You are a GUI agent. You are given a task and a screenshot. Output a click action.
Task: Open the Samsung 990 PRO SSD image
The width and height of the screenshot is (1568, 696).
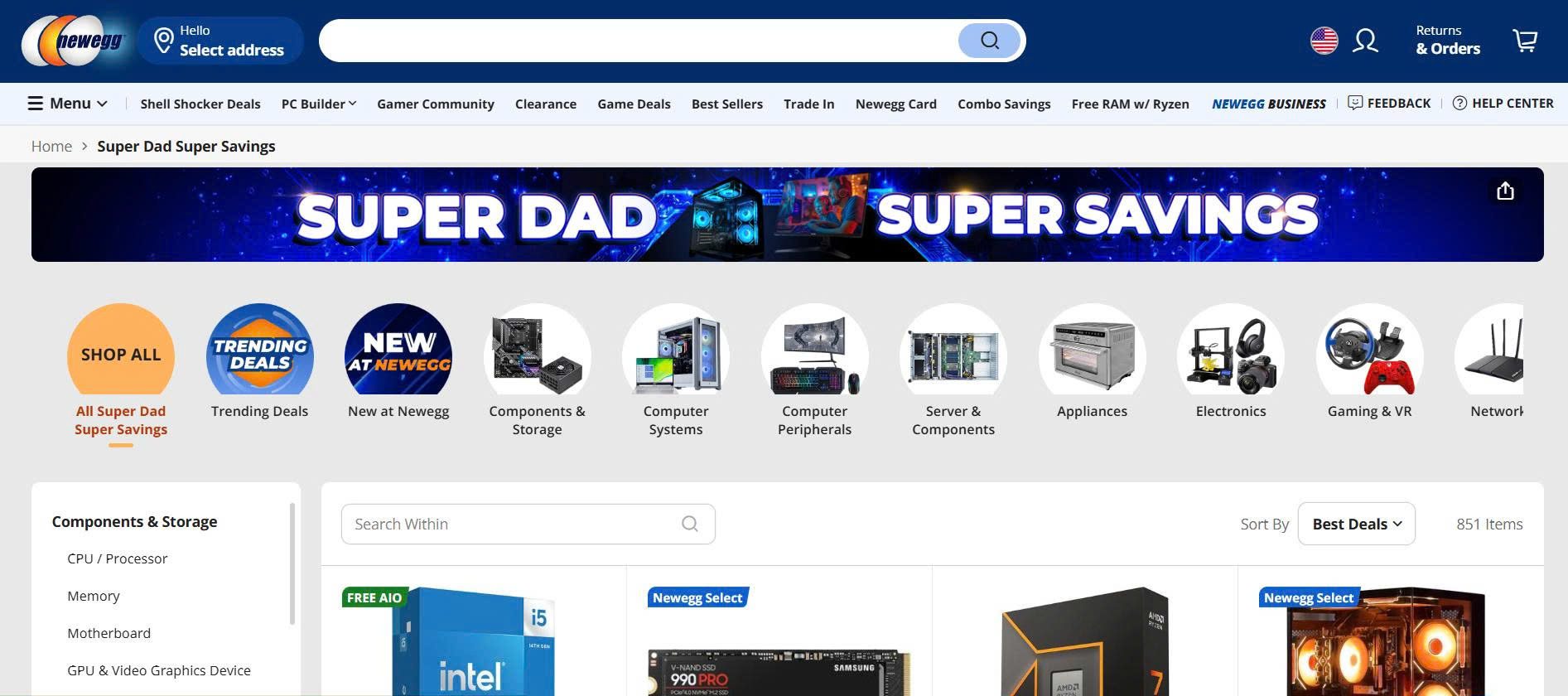pos(779,671)
